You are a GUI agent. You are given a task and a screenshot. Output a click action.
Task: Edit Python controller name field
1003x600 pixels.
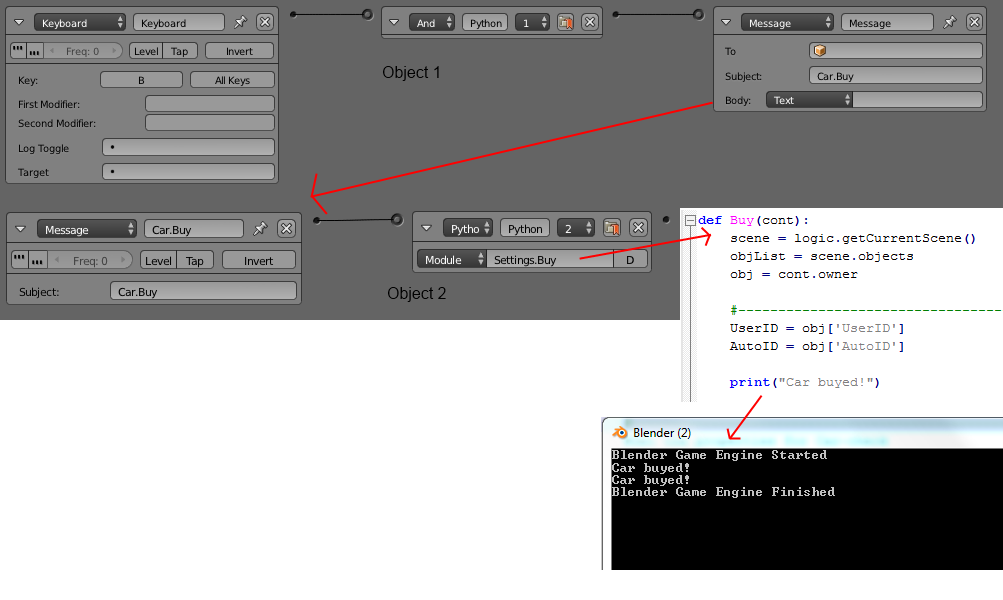pyautogui.click(x=525, y=228)
